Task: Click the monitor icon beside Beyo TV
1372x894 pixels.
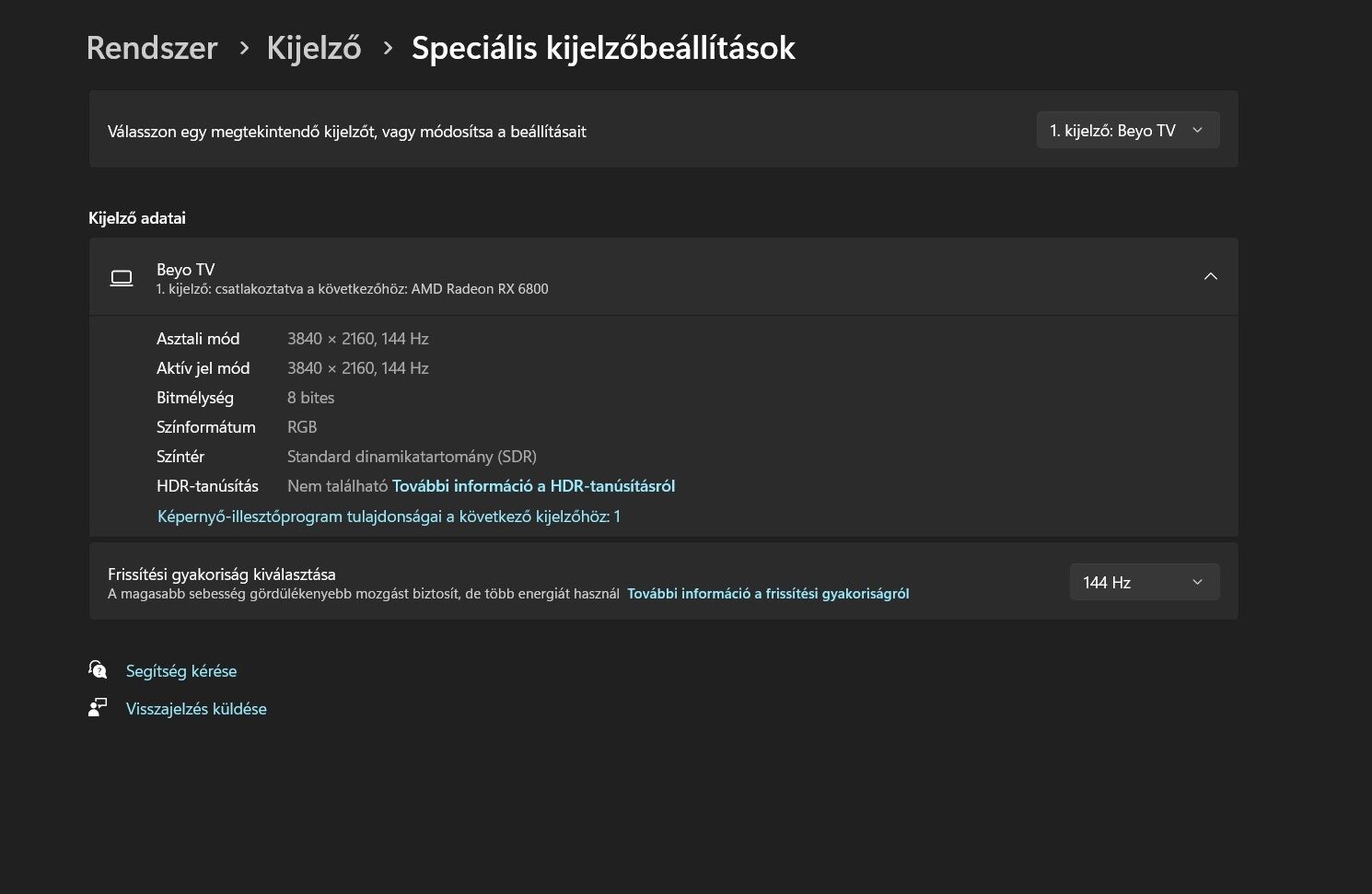Action: tap(122, 278)
